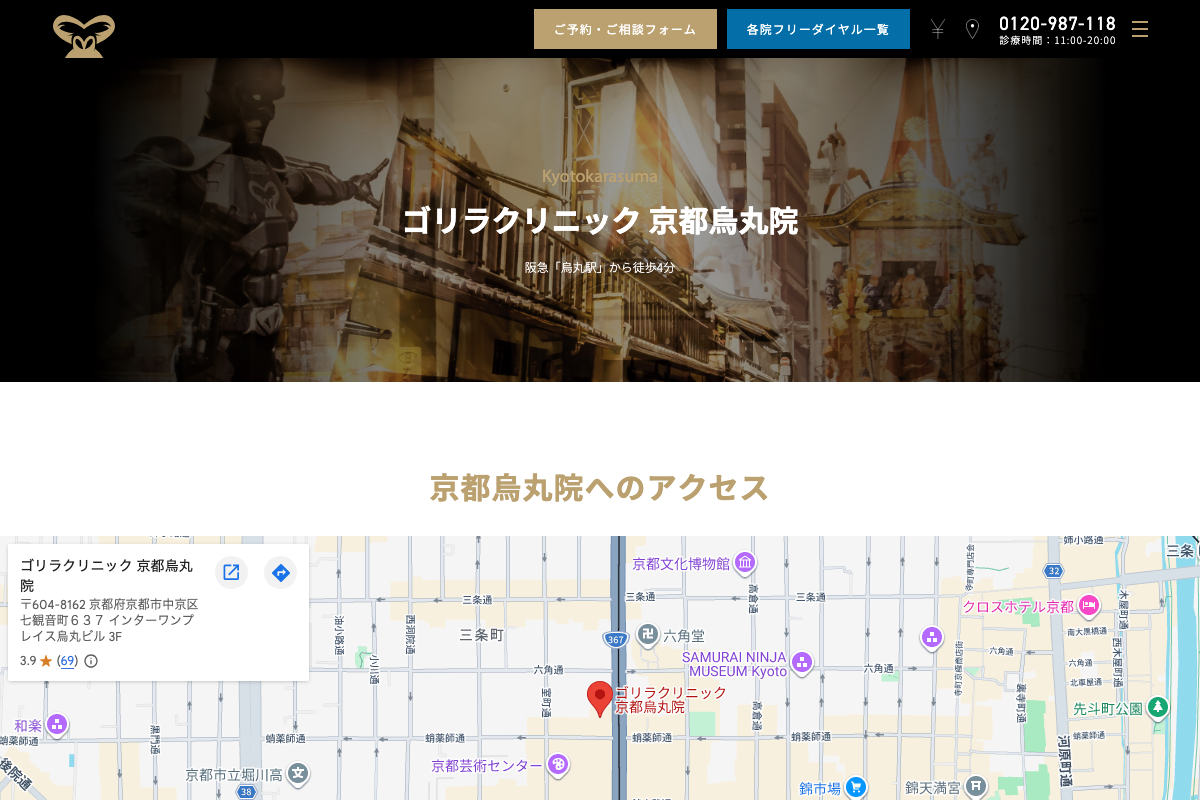Click the location pin icon in the header
The image size is (1200, 800).
click(x=972, y=29)
